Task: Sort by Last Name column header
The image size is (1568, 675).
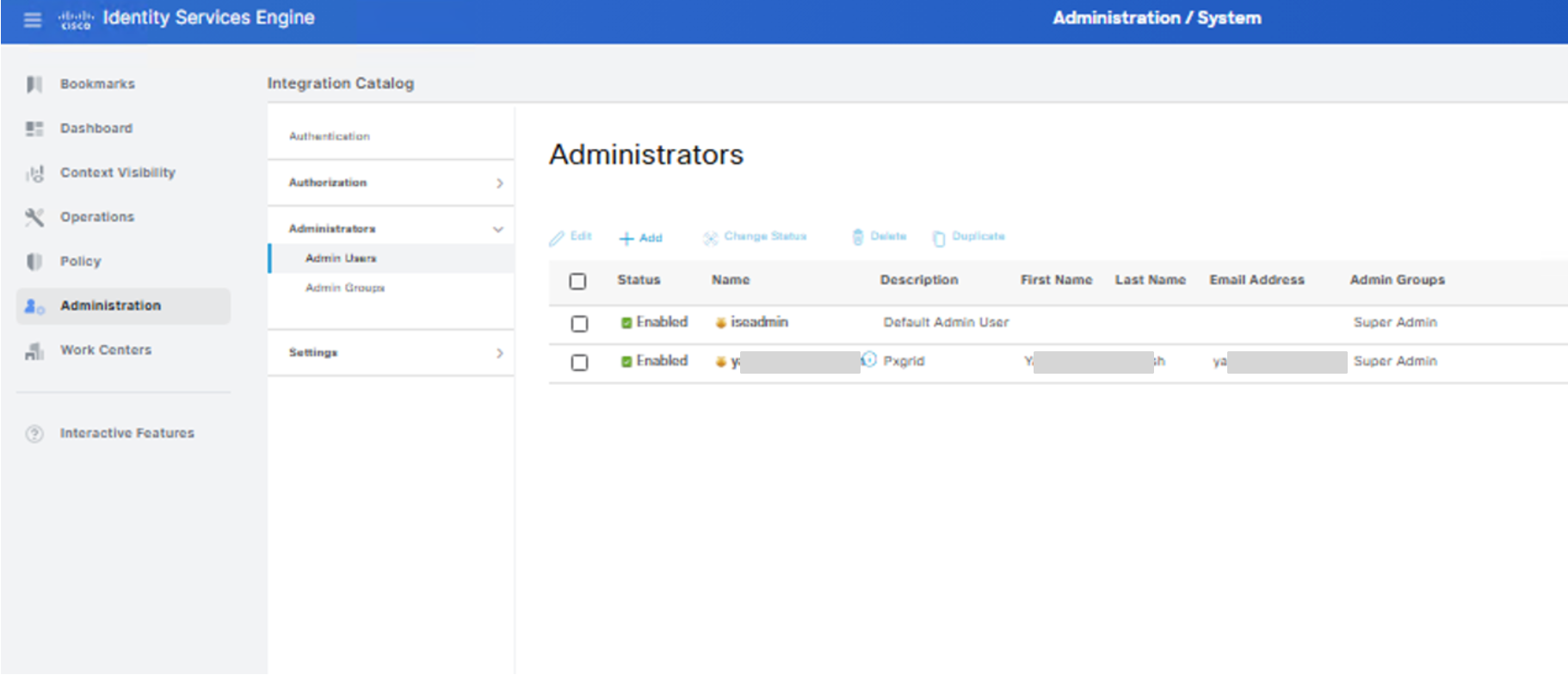Action: coord(1151,280)
